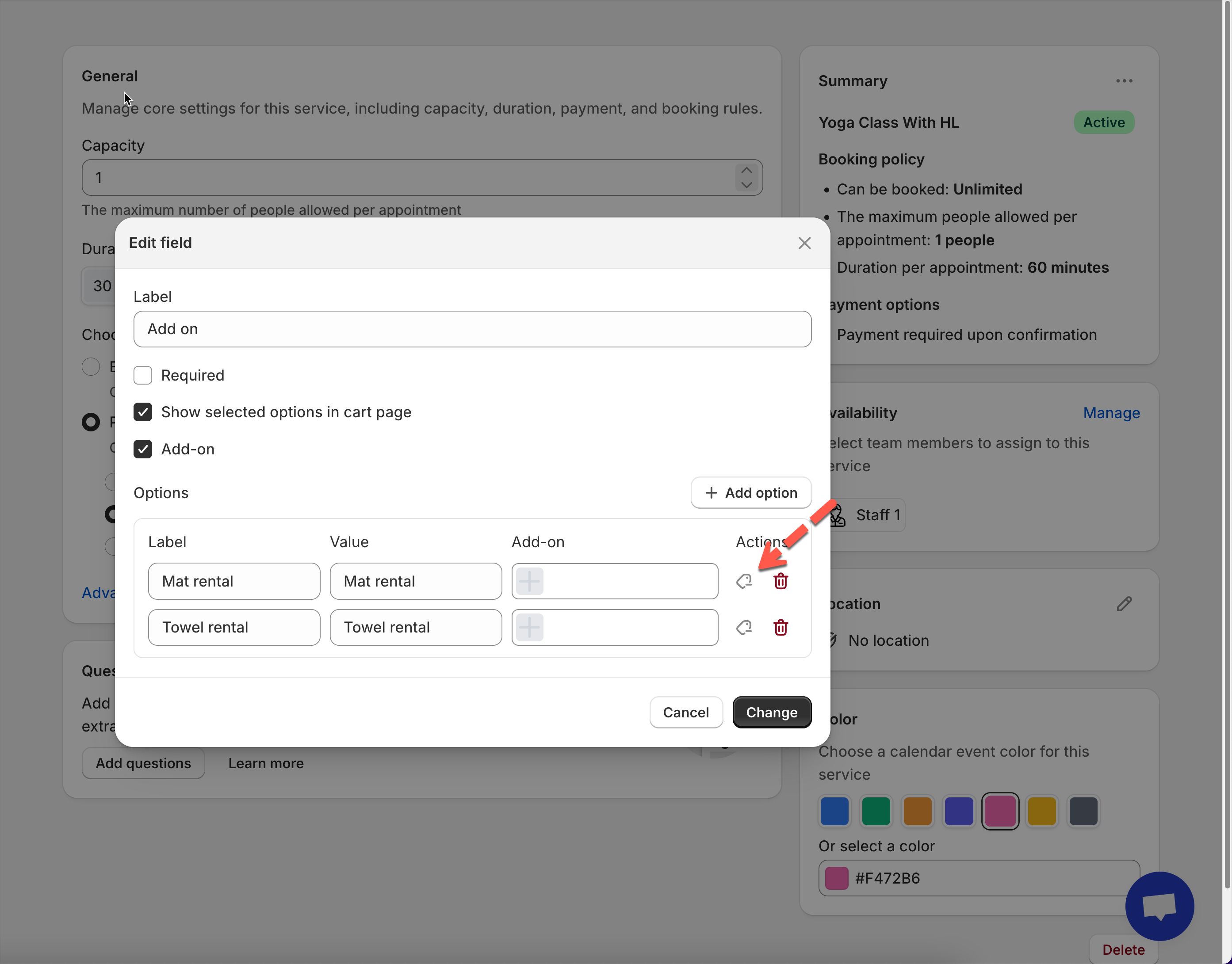
Task: Close the Edit field dialog
Action: 804,243
